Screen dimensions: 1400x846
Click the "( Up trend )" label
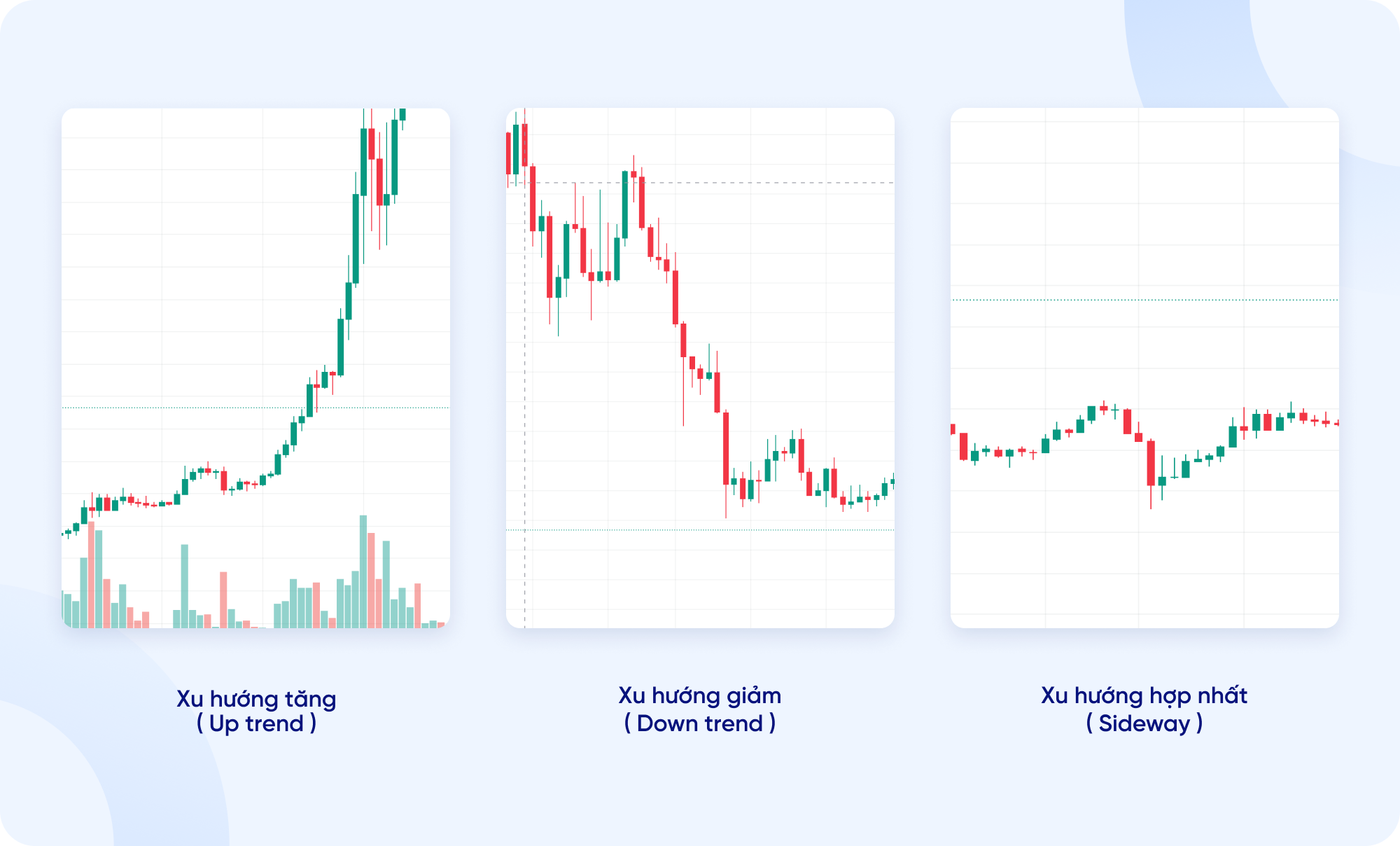point(256,723)
